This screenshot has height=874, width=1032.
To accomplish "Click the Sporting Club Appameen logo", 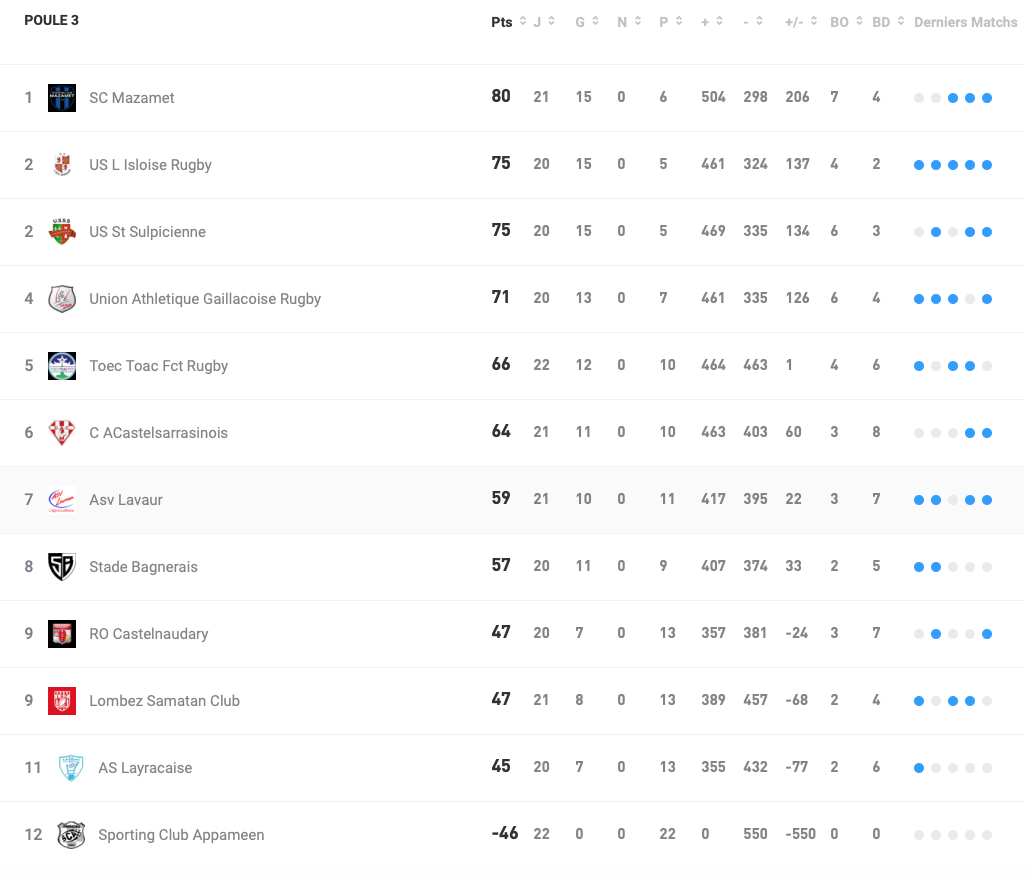I will [71, 835].
